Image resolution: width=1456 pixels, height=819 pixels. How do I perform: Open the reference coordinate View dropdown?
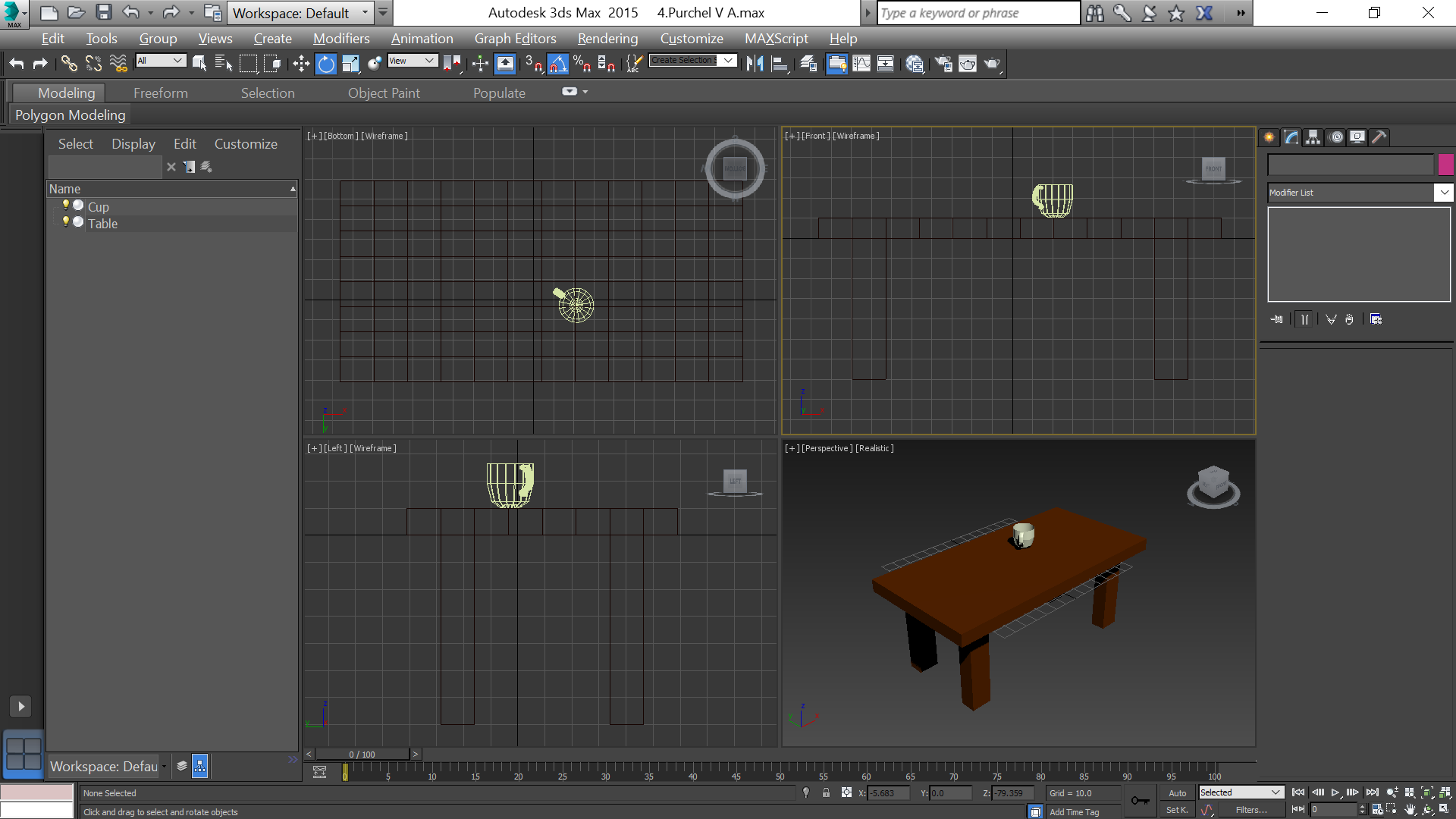pyautogui.click(x=413, y=61)
